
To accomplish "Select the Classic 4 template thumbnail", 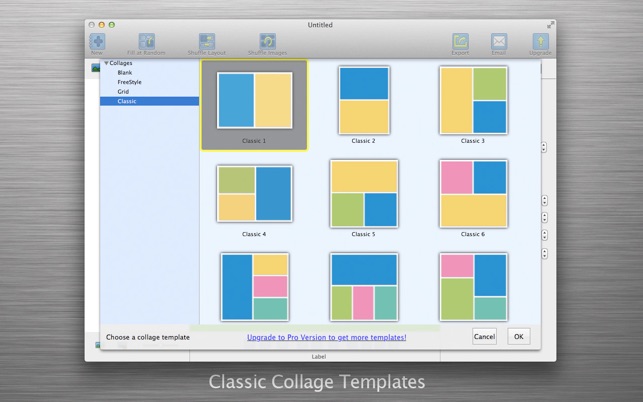I will pos(254,193).
